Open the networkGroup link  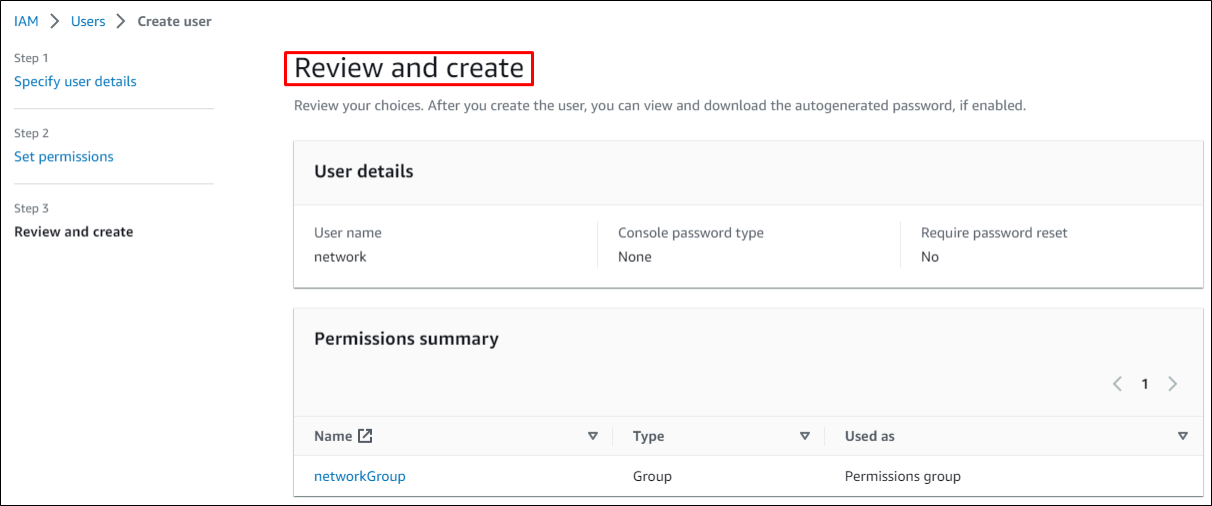point(360,476)
